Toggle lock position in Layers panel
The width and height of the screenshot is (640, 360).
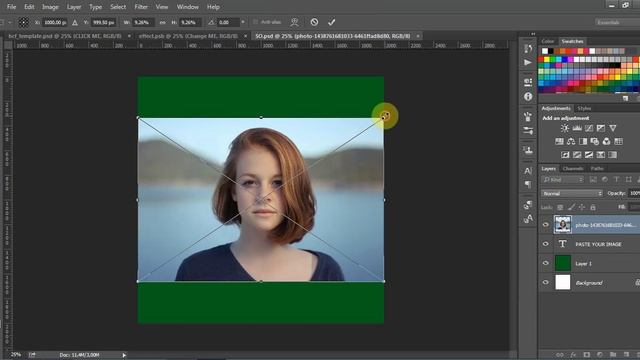click(582, 207)
